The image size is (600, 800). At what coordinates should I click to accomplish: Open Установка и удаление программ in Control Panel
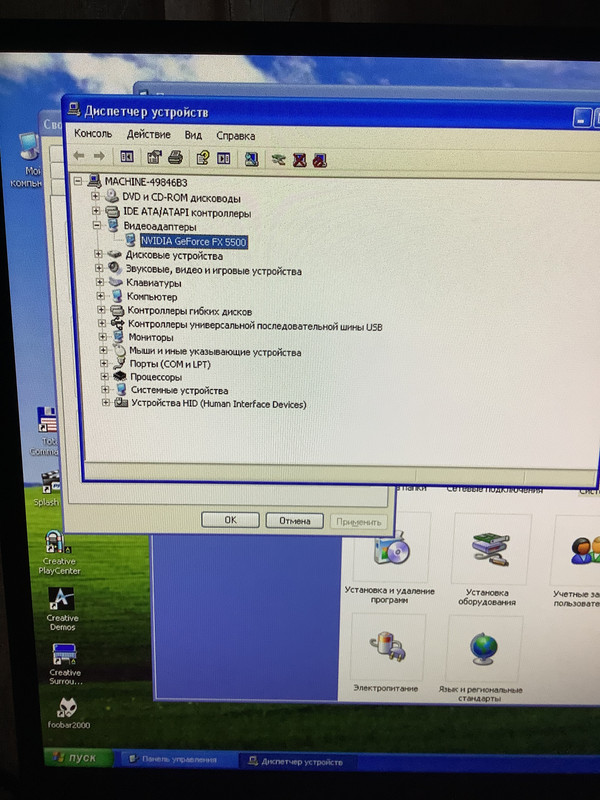pos(390,559)
